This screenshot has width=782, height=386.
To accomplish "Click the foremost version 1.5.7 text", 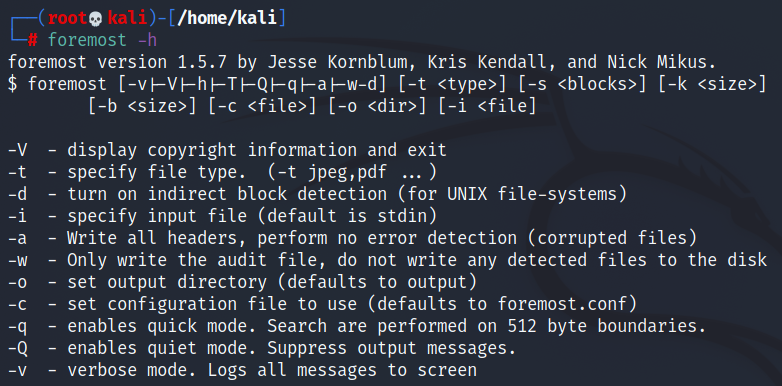I will (117, 62).
